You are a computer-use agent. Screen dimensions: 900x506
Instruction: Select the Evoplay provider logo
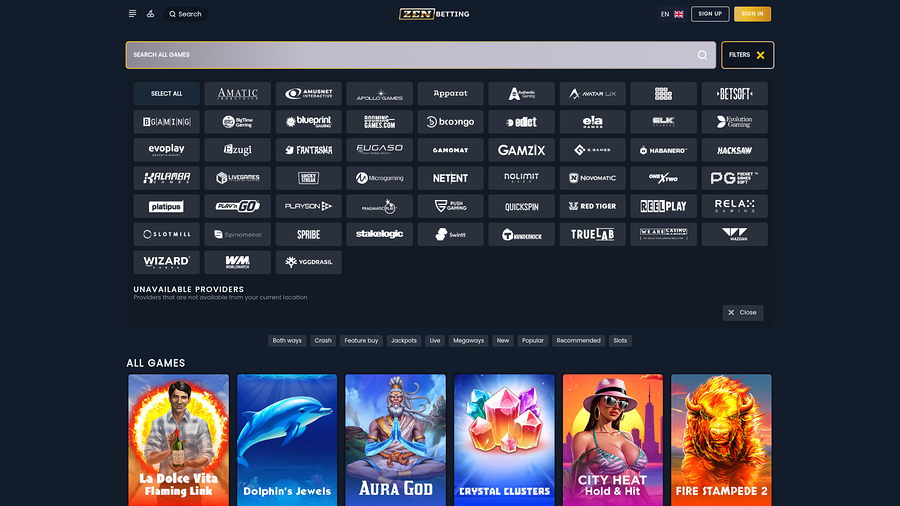tap(166, 150)
